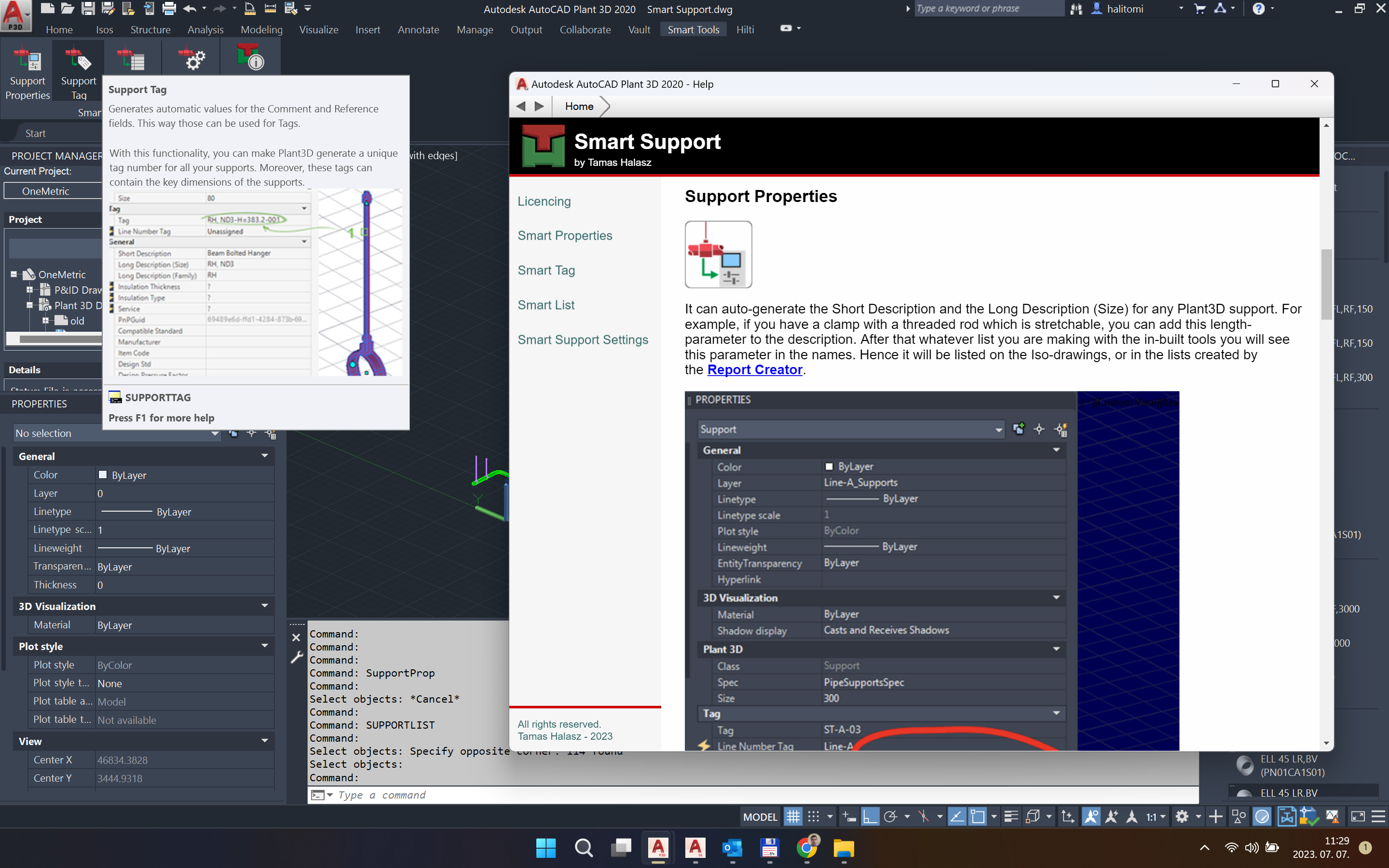Image resolution: width=1389 pixels, height=868 pixels.
Task: Click the Color ByLayer white swatch
Action: [103, 475]
